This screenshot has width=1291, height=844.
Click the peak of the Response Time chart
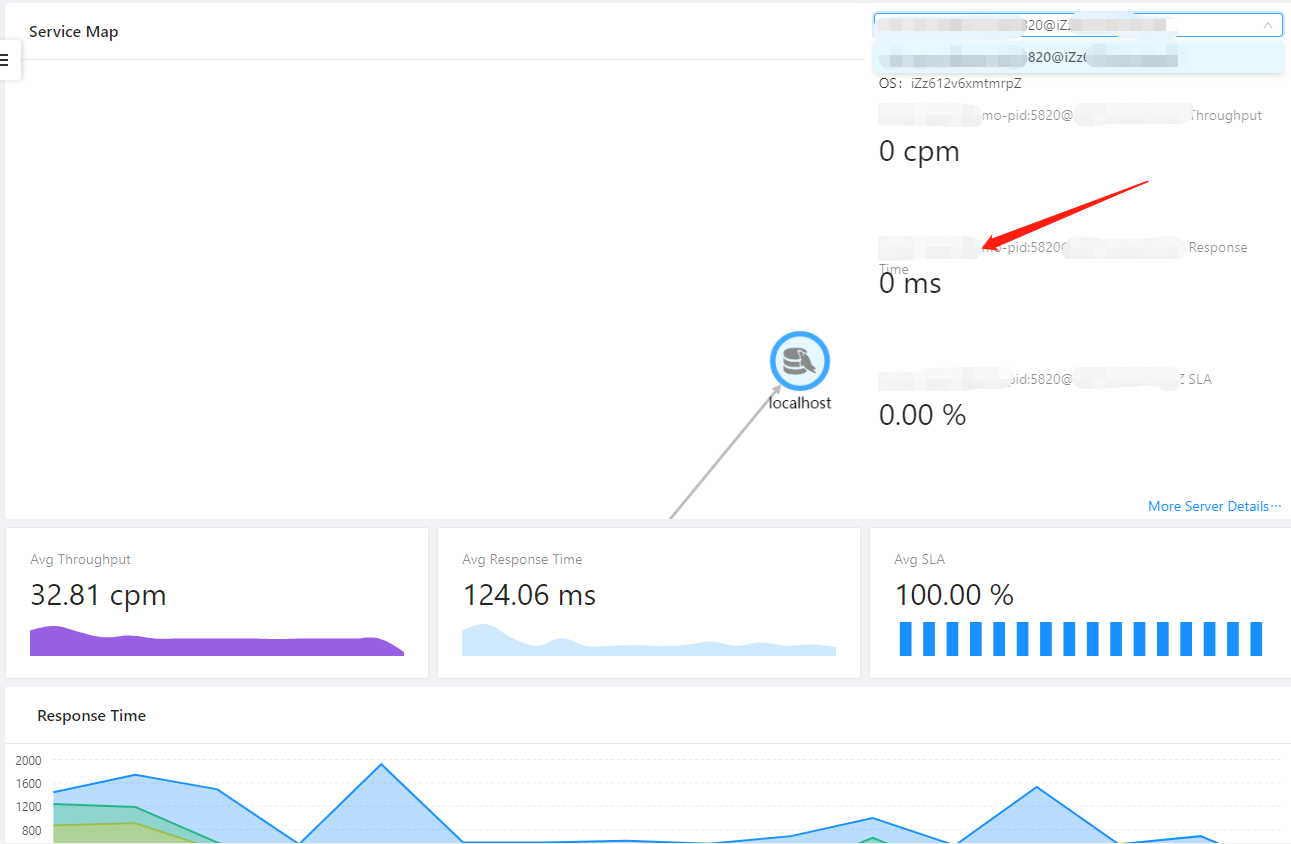(x=381, y=766)
